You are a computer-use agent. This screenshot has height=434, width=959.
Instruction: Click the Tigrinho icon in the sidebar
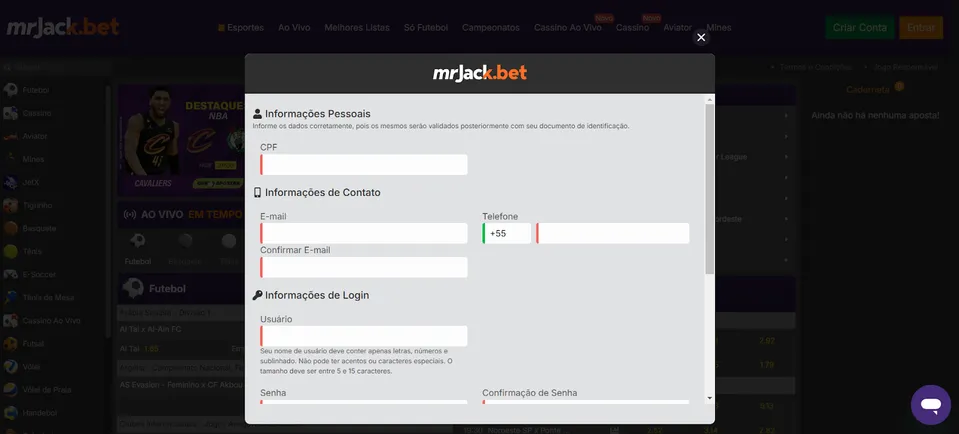(10, 205)
